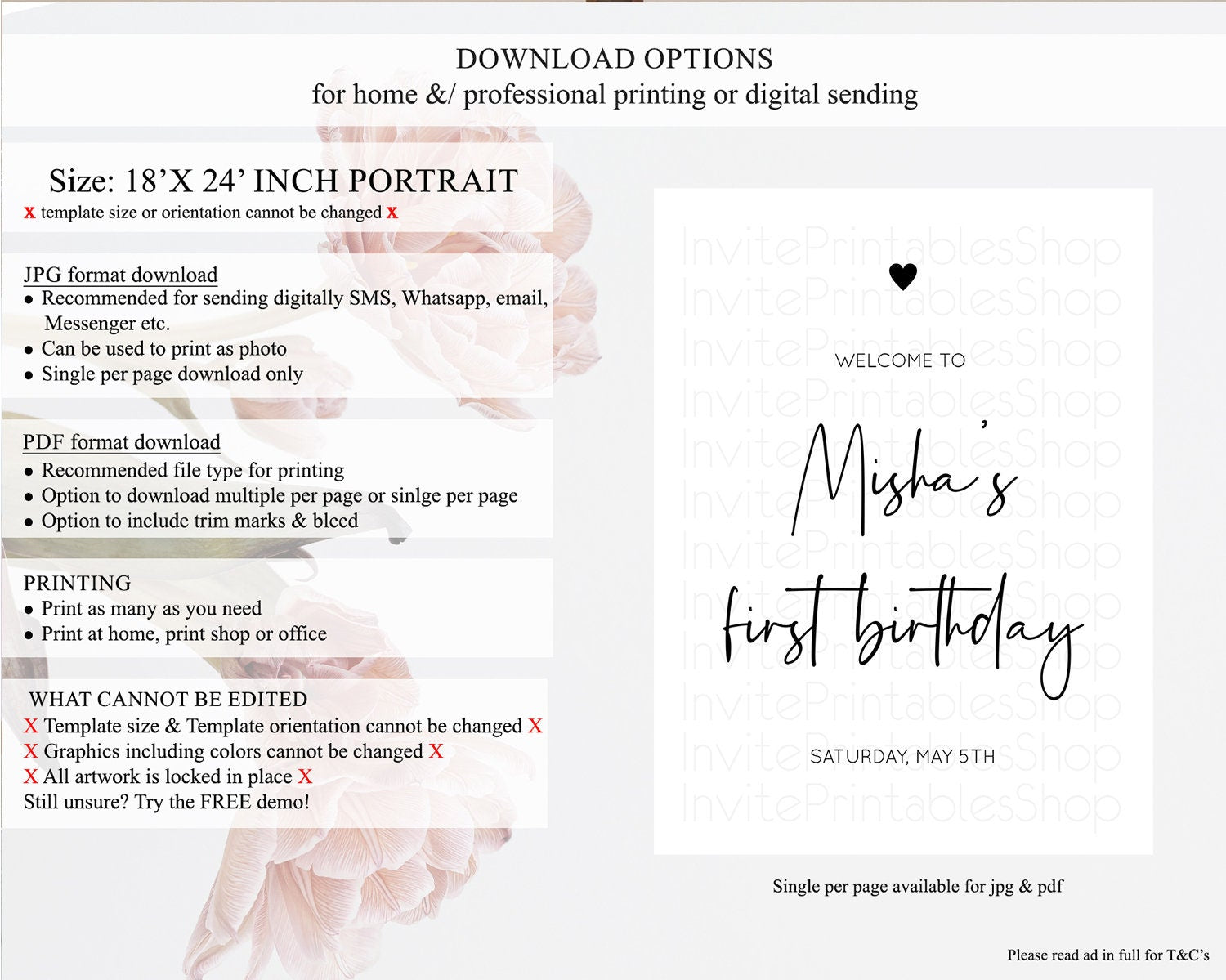Click red X after 'locked in place'
The image size is (1226, 980).
click(305, 776)
